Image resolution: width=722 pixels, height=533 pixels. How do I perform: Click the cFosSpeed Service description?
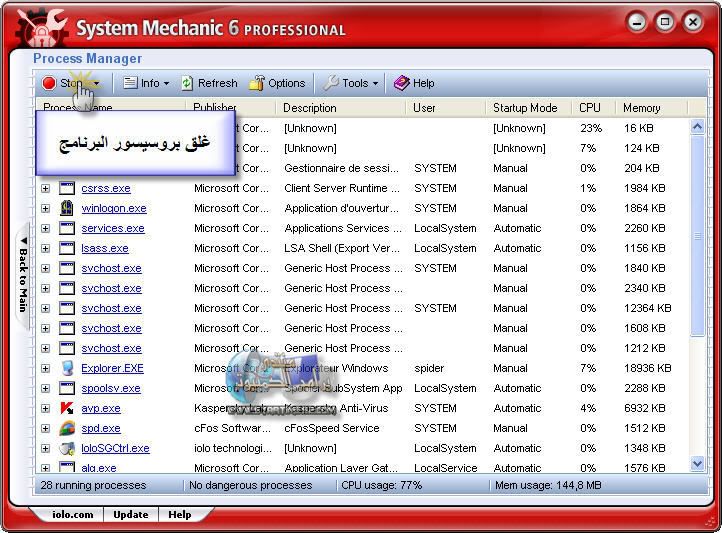(332, 429)
